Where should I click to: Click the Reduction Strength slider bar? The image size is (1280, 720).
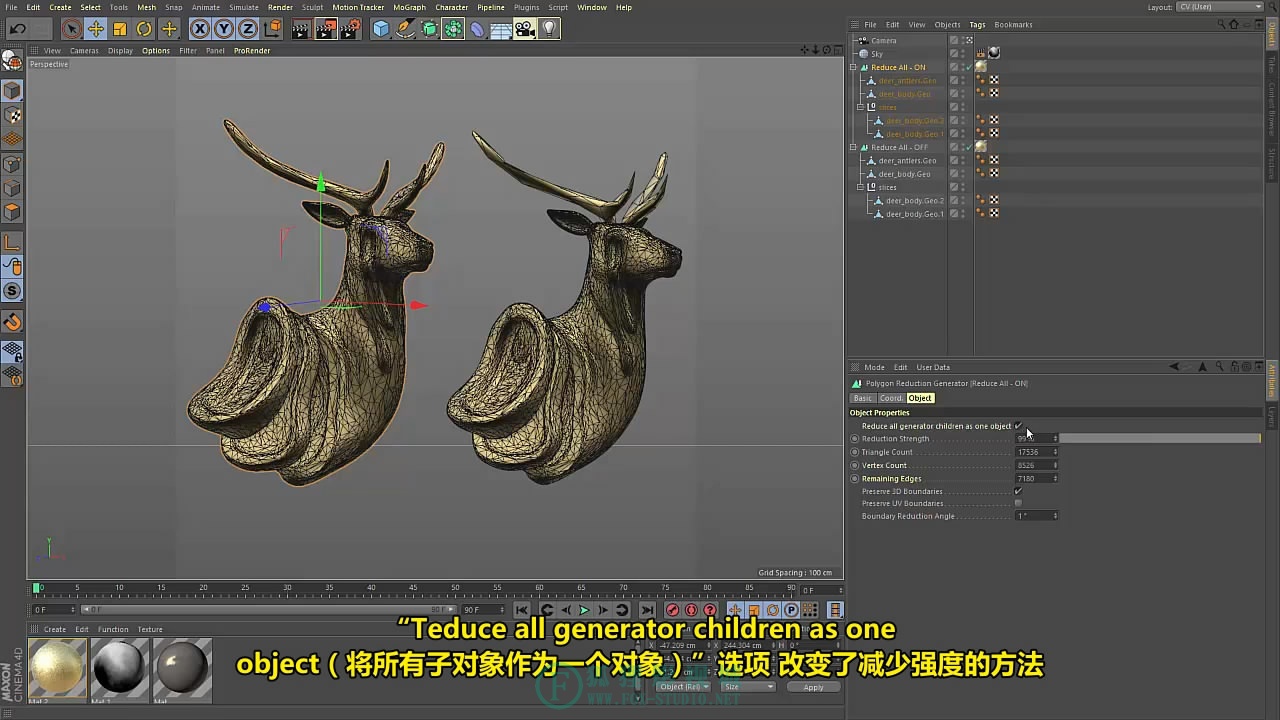(x=1160, y=438)
